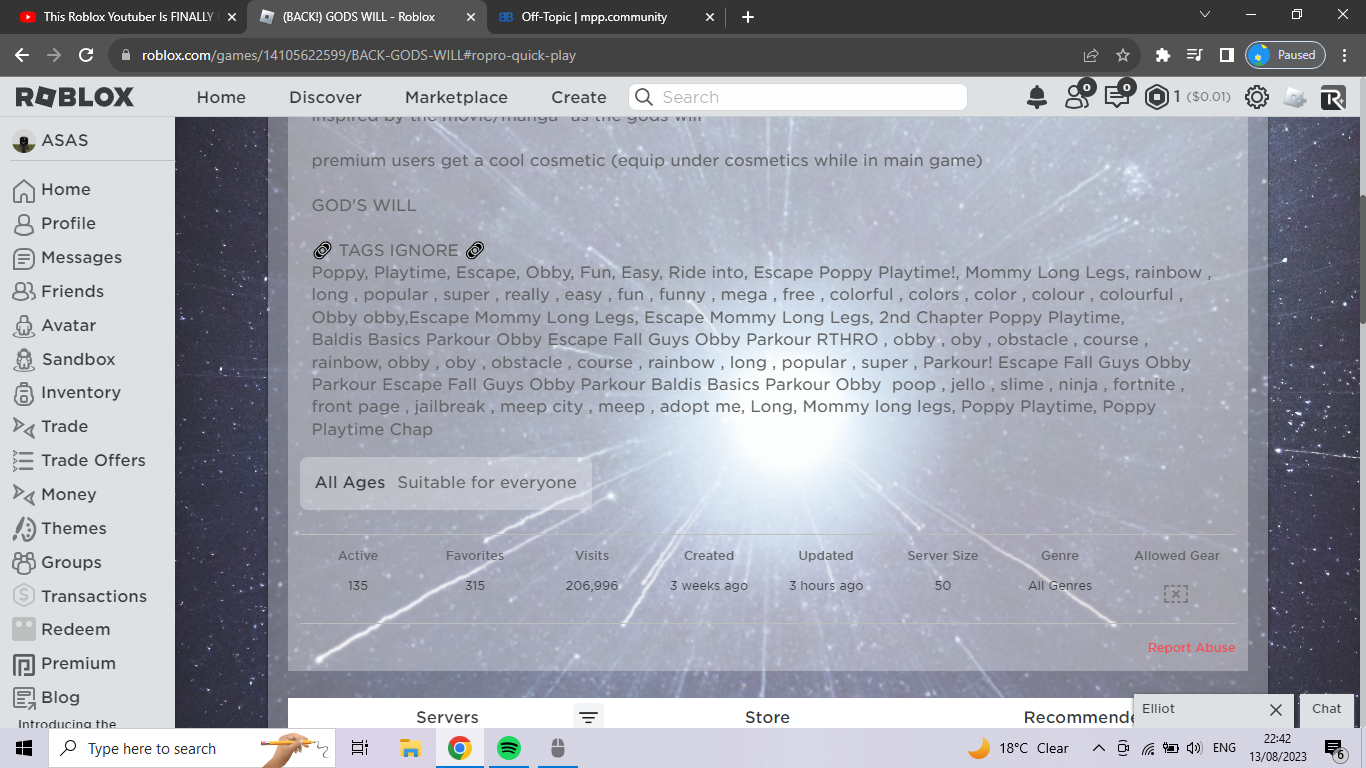
Task: Open Discover in top navigation
Action: [x=325, y=97]
